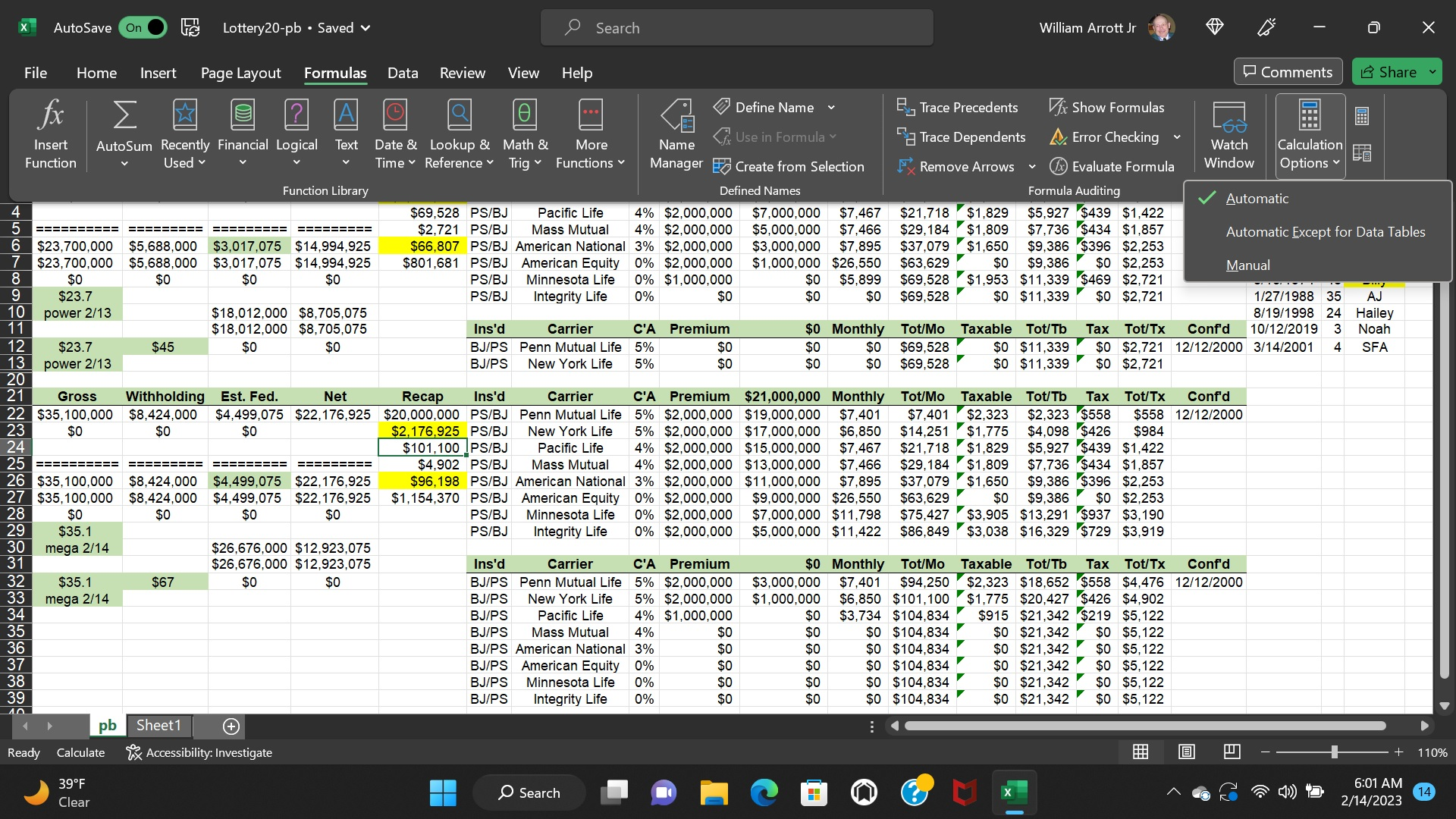Open the Sheet1 worksheet tab

point(158,726)
